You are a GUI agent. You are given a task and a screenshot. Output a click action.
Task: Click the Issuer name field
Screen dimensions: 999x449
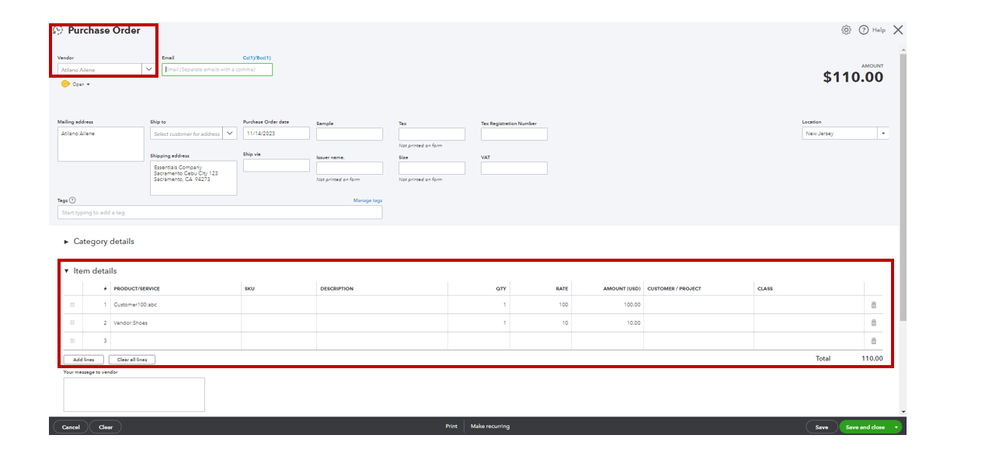[x=349, y=168]
